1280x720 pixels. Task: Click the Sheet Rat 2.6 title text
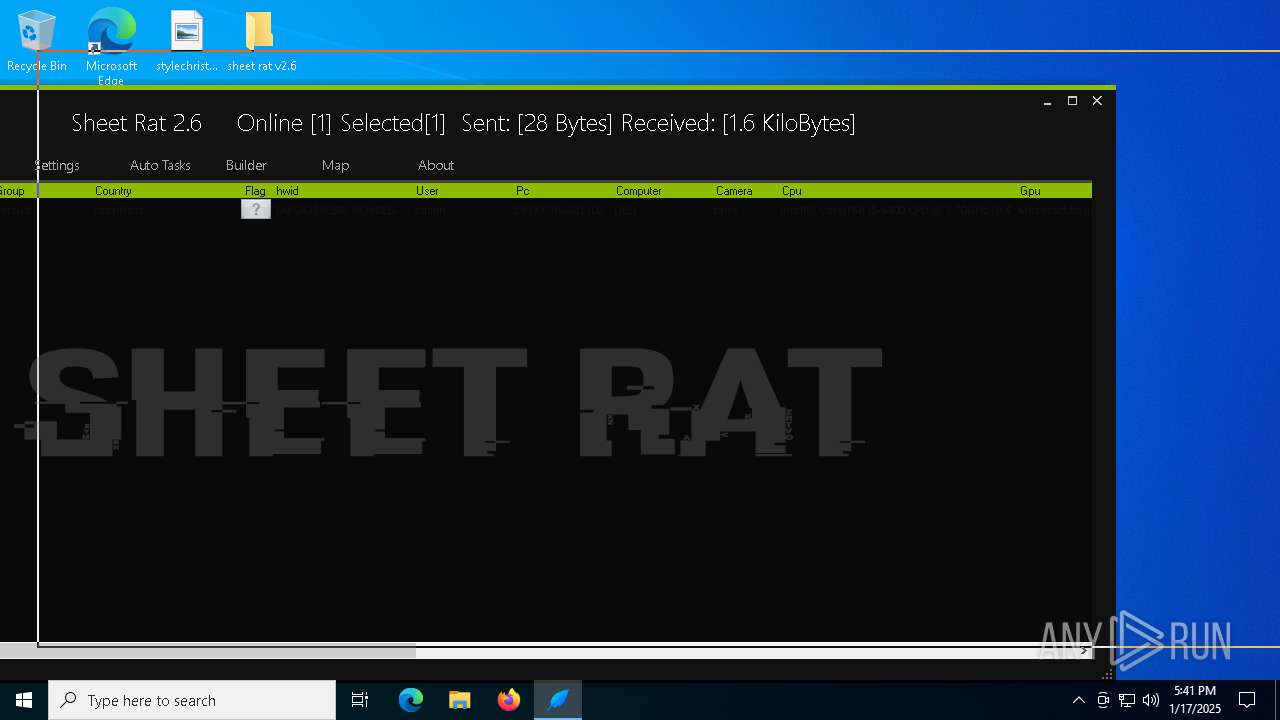coord(137,123)
